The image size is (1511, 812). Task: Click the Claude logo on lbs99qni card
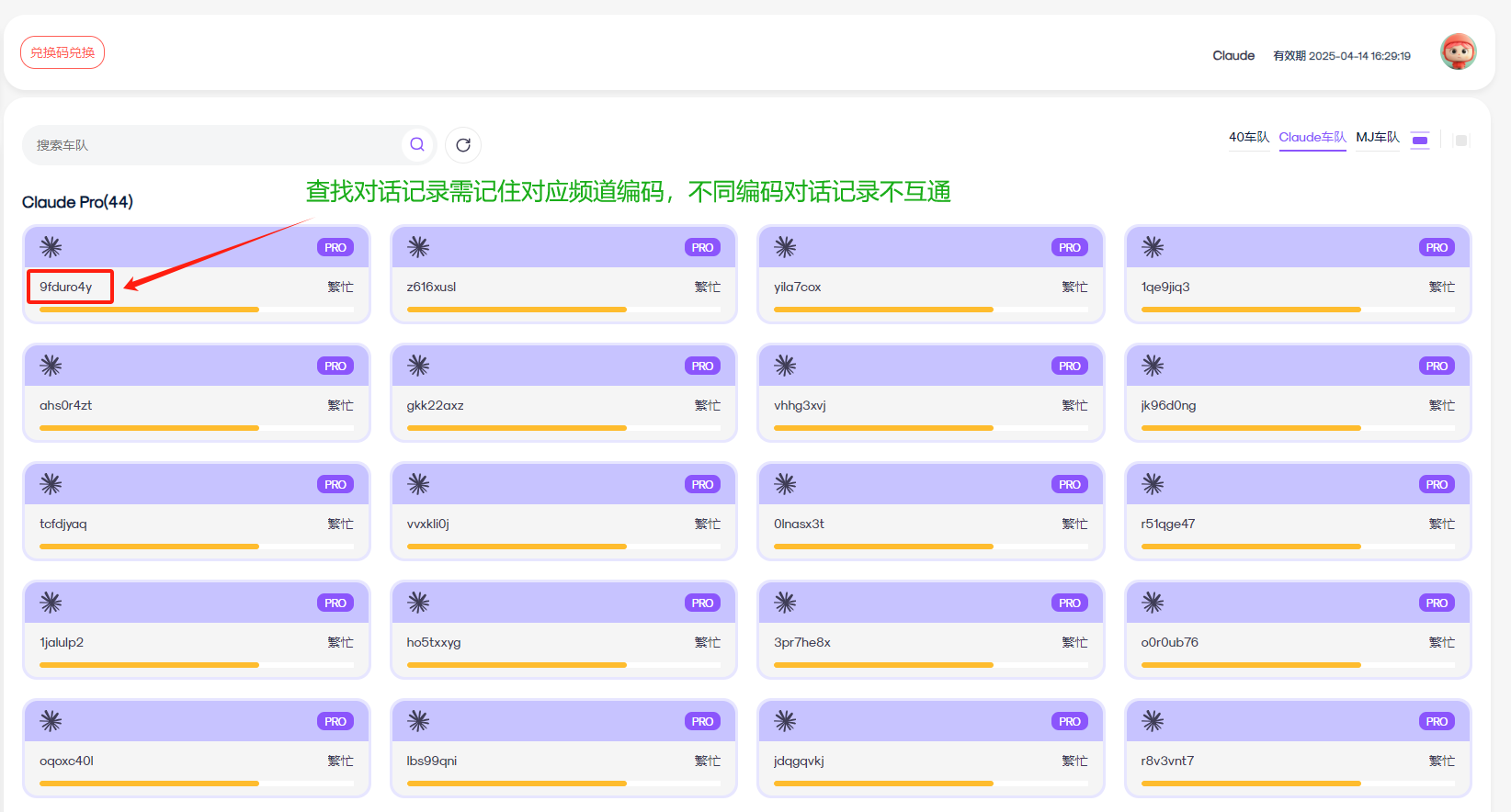coord(418,721)
